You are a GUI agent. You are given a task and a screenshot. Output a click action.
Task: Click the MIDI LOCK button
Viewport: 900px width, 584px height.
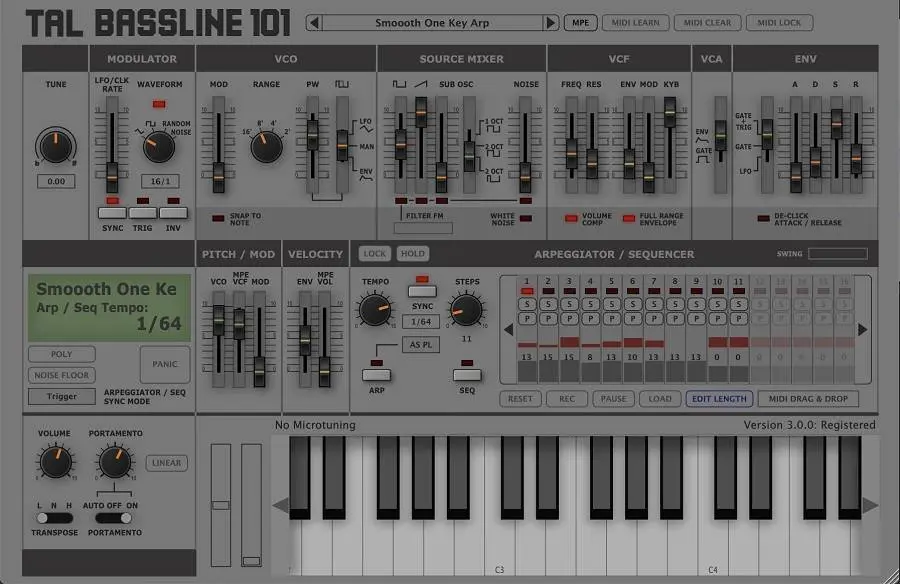(x=779, y=23)
